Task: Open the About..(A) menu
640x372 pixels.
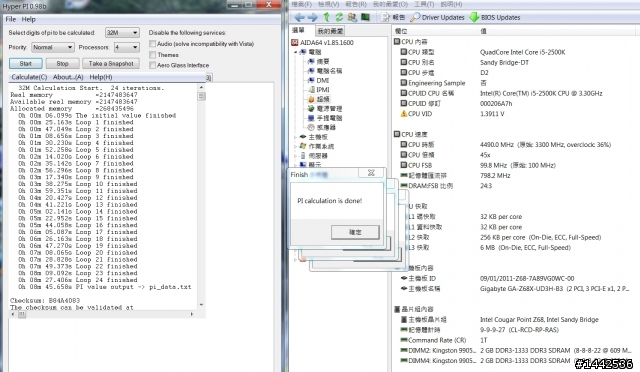Action: click(x=68, y=77)
